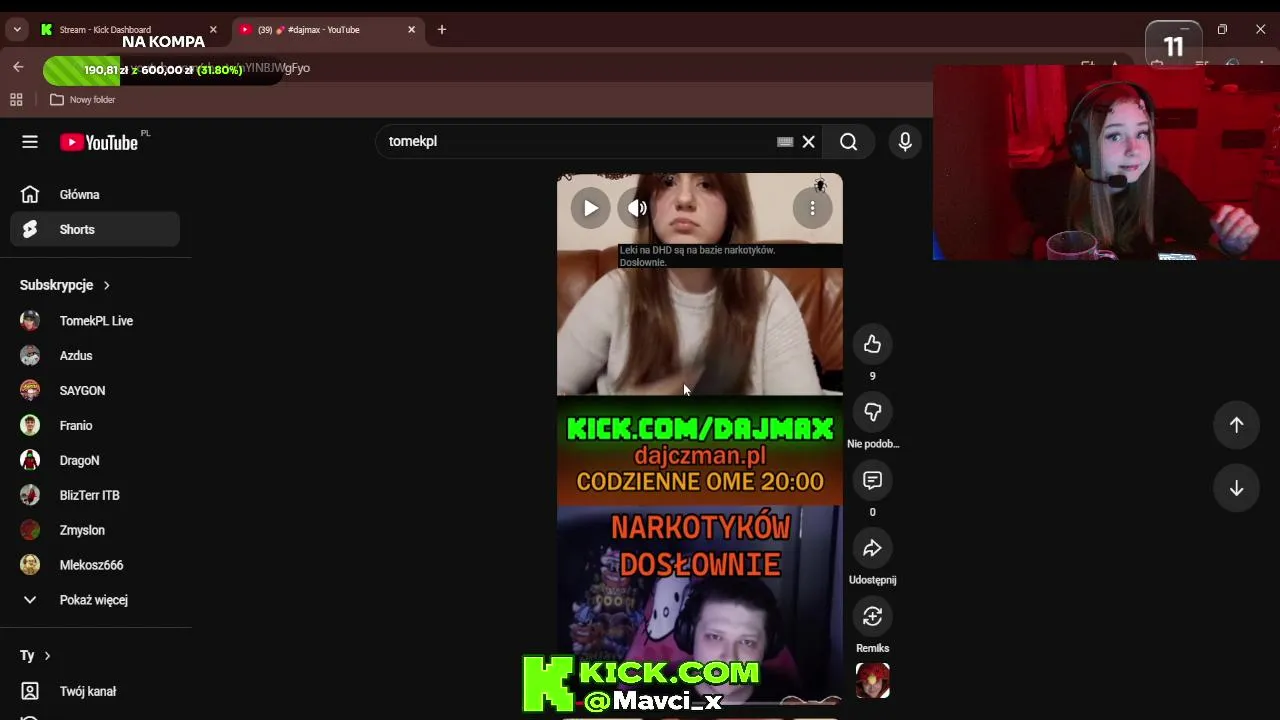The image size is (1280, 720).
Task: Clear the search text with X
Action: [x=809, y=142]
